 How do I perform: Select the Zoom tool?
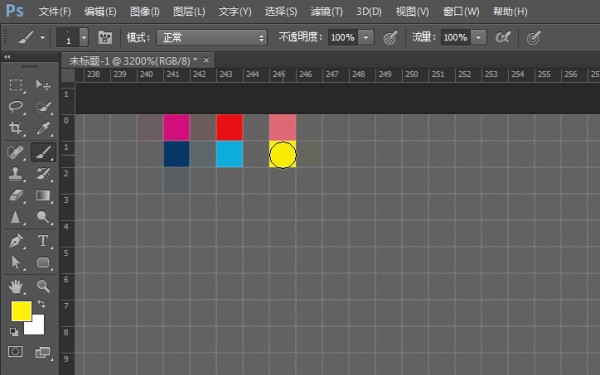click(43, 286)
